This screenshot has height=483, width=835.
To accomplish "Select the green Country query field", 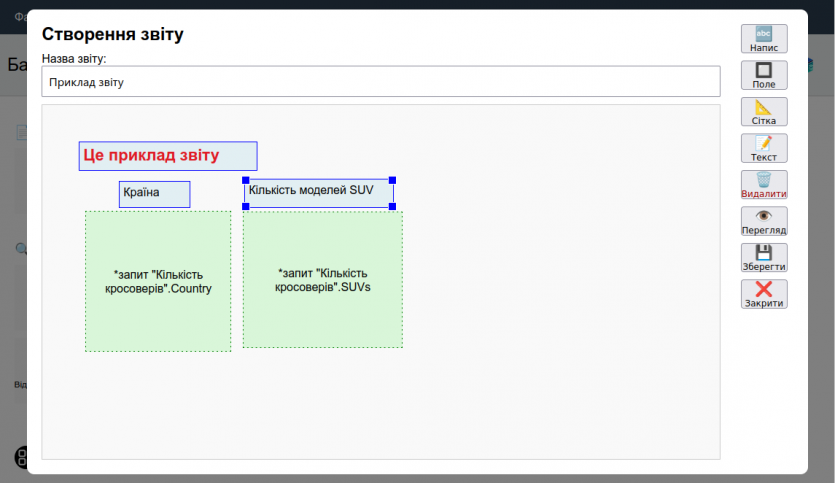I will 158,281.
